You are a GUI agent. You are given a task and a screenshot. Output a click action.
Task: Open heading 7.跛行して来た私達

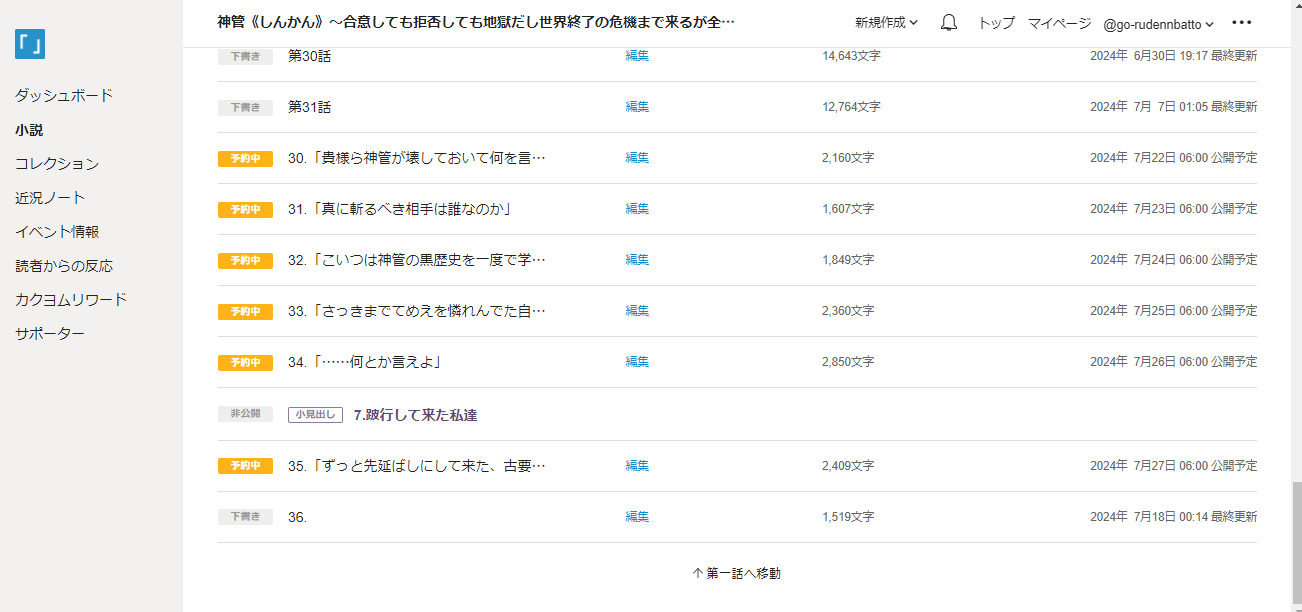click(415, 415)
